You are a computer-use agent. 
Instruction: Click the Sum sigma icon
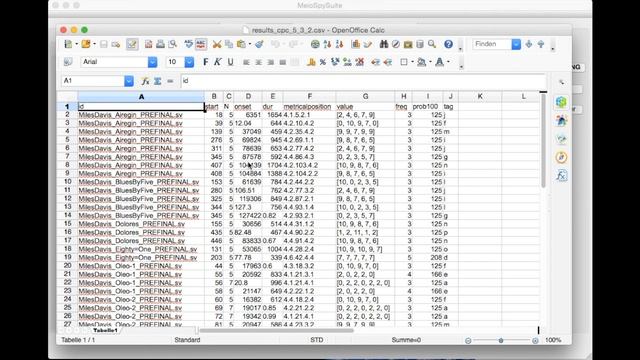[158, 81]
